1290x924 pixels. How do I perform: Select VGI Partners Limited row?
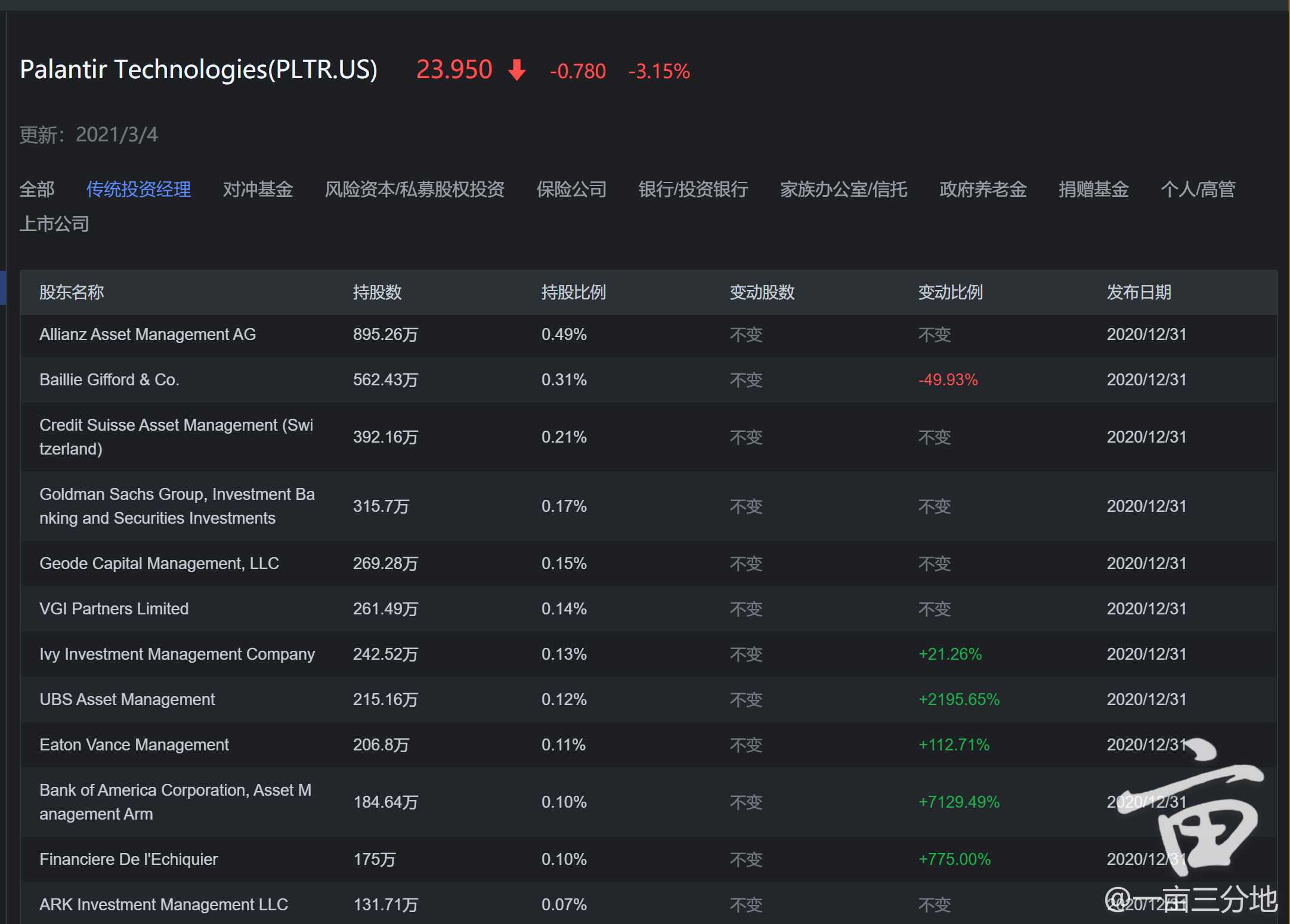pyautogui.click(x=649, y=609)
